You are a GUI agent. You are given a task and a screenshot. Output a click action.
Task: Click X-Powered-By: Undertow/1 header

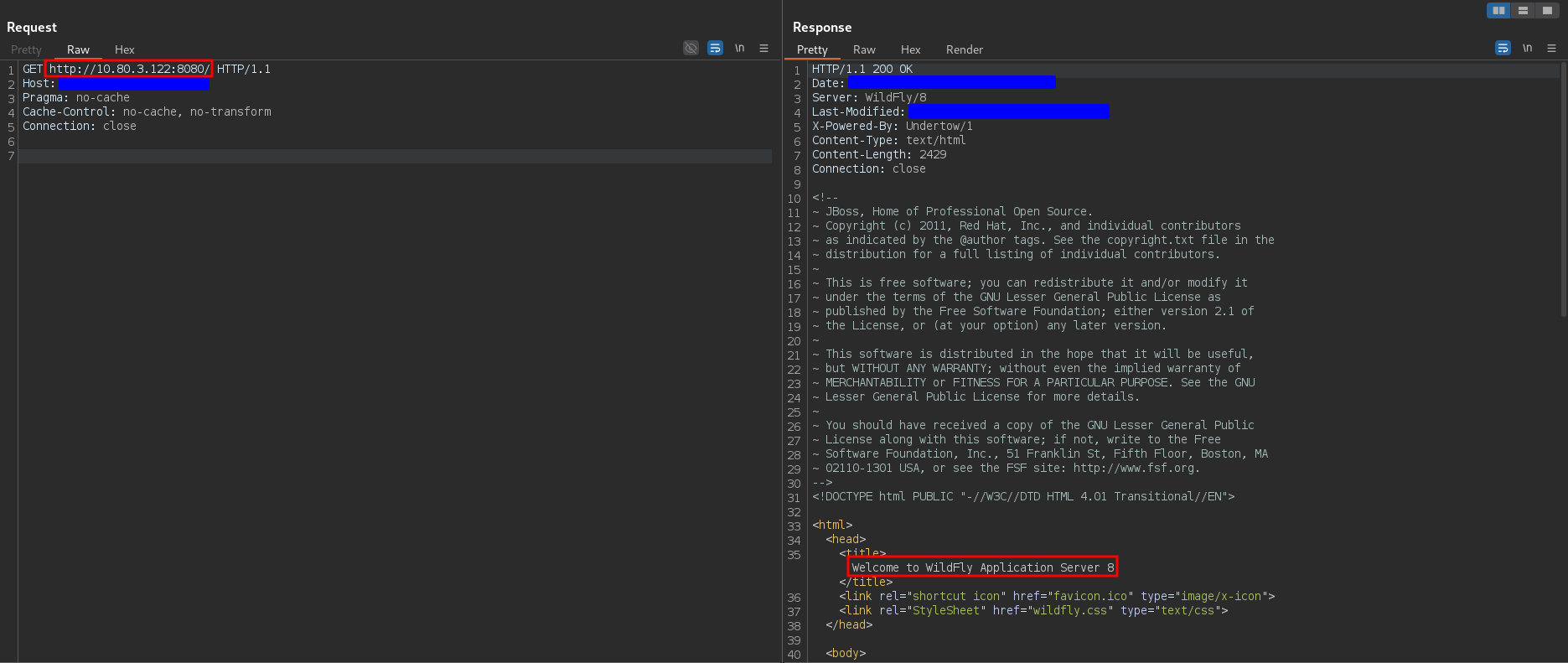point(893,126)
